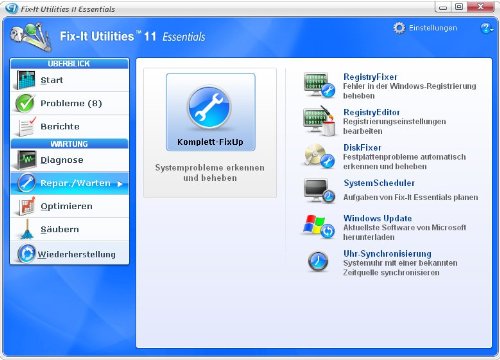Switch to the Diagnose section
The image size is (500, 360).
[70, 160]
